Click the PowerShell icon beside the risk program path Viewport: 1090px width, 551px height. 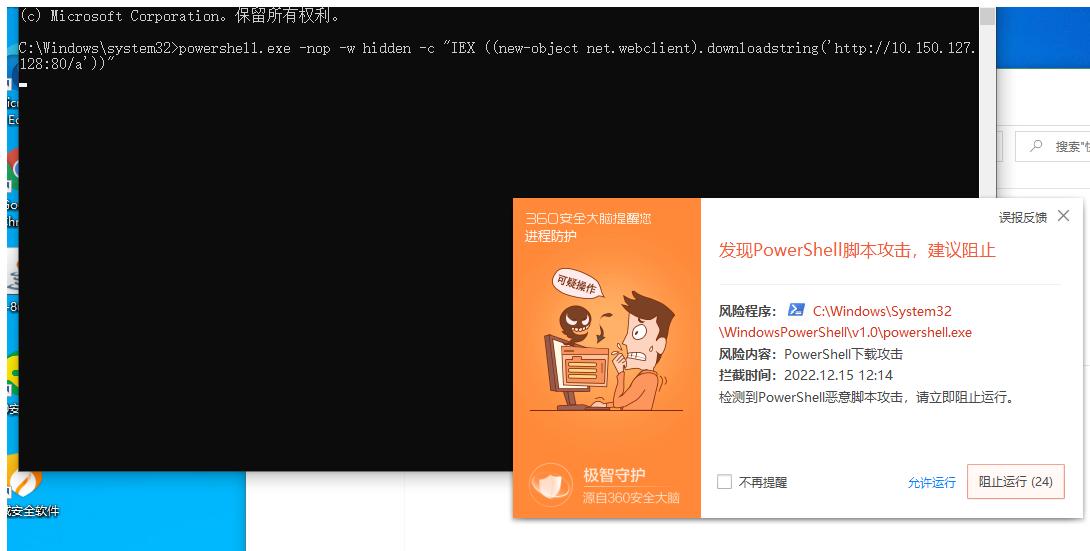click(796, 310)
